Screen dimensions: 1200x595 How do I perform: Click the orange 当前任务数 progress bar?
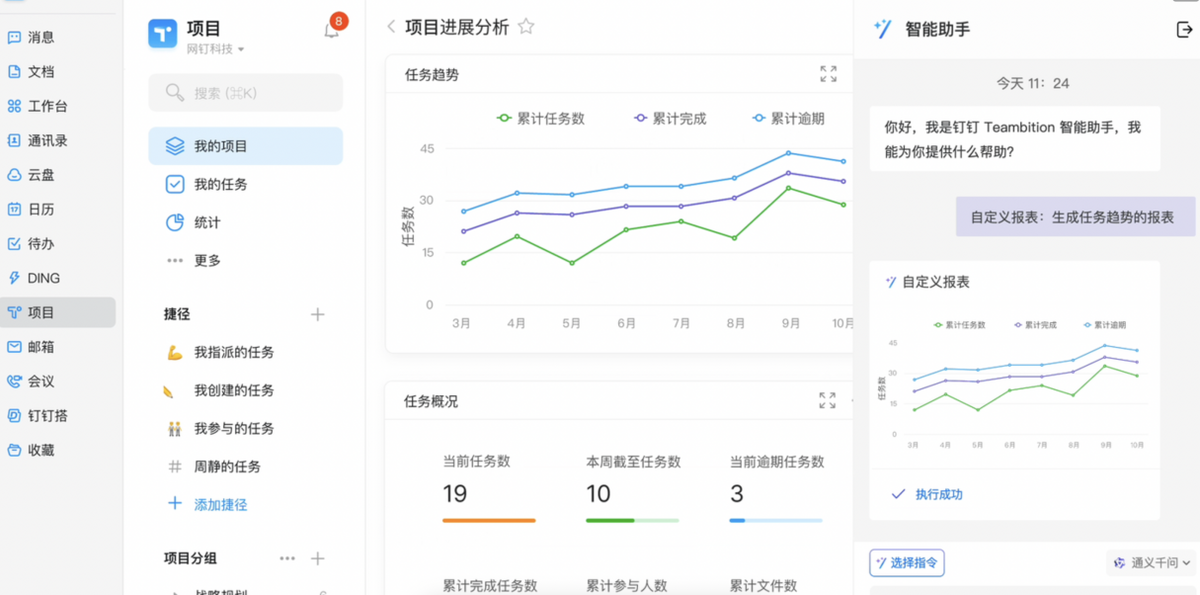click(489, 520)
